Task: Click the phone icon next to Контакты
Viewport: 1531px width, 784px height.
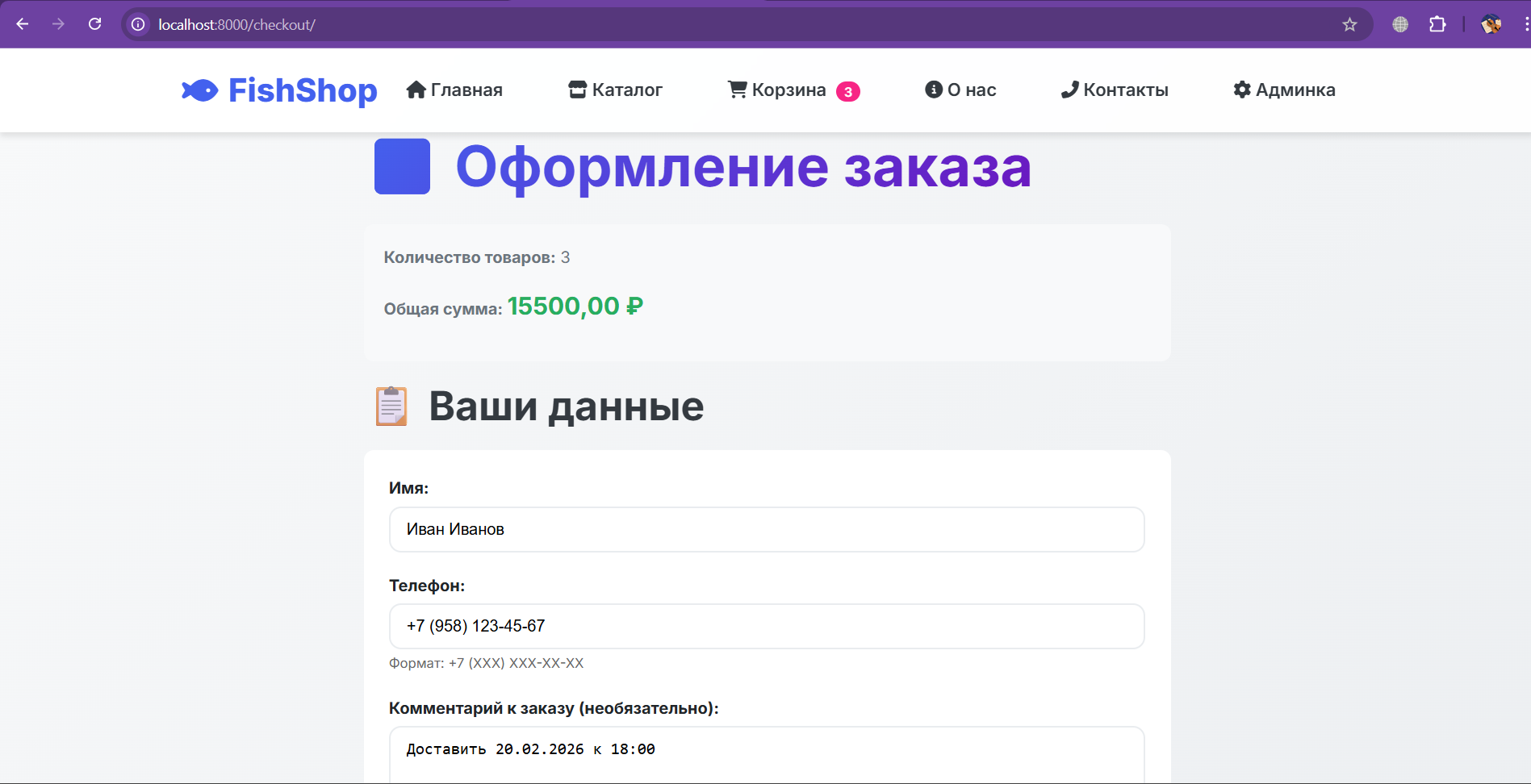Action: (1069, 89)
